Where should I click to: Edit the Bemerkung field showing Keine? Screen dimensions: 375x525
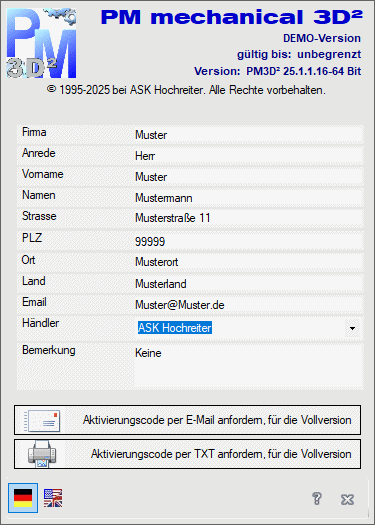point(248,366)
